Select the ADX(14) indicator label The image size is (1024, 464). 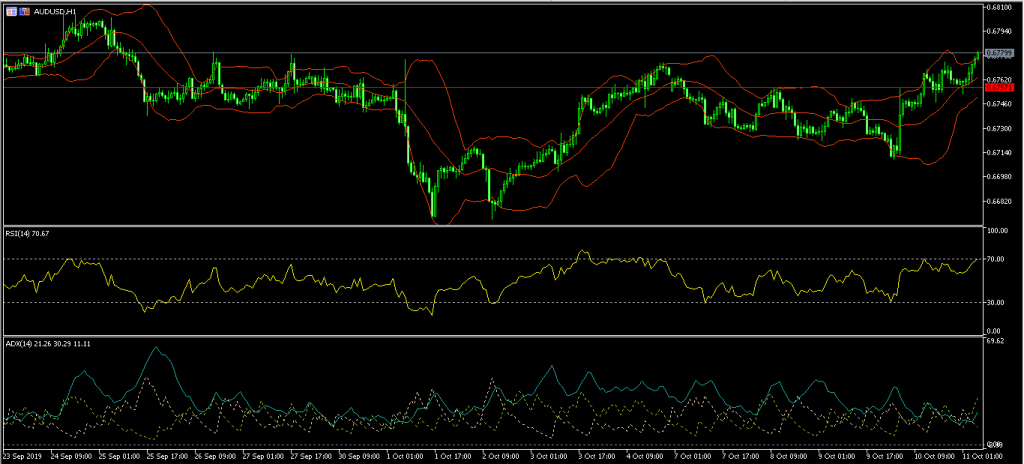pos(20,344)
